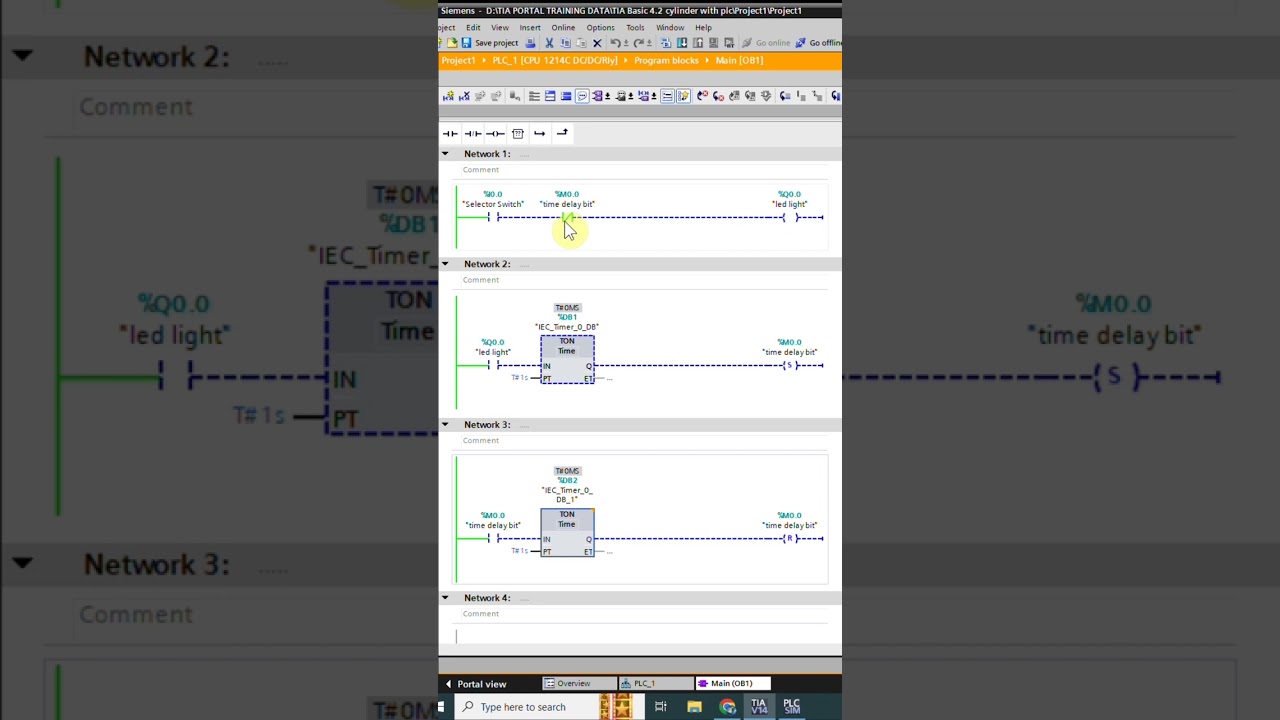Click the Cut scissors icon
Image resolution: width=1280 pixels, height=720 pixels.
(x=549, y=43)
